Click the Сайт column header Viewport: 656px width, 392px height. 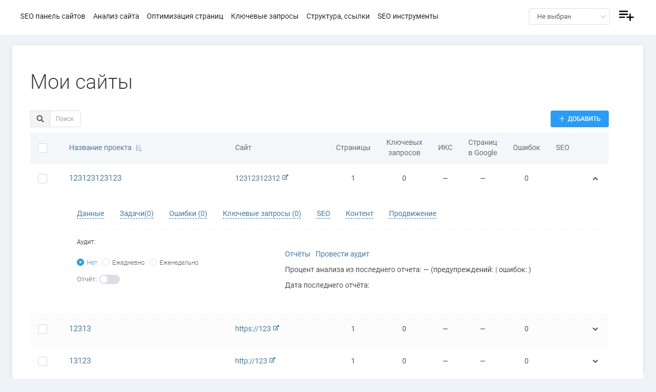click(x=243, y=148)
